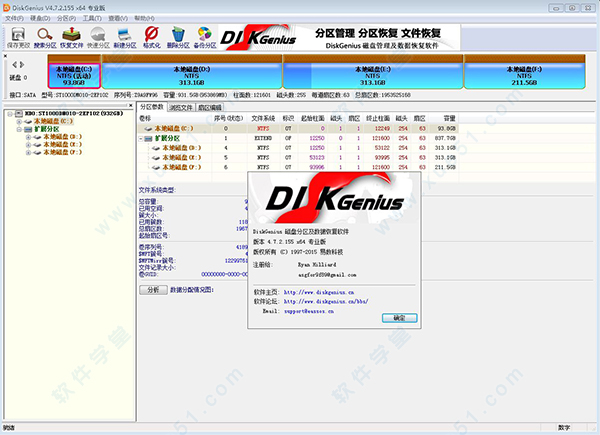Open the 软件主页 diskgenius.cn homepage link
Viewport: 600px width, 435px height.
pos(319,292)
